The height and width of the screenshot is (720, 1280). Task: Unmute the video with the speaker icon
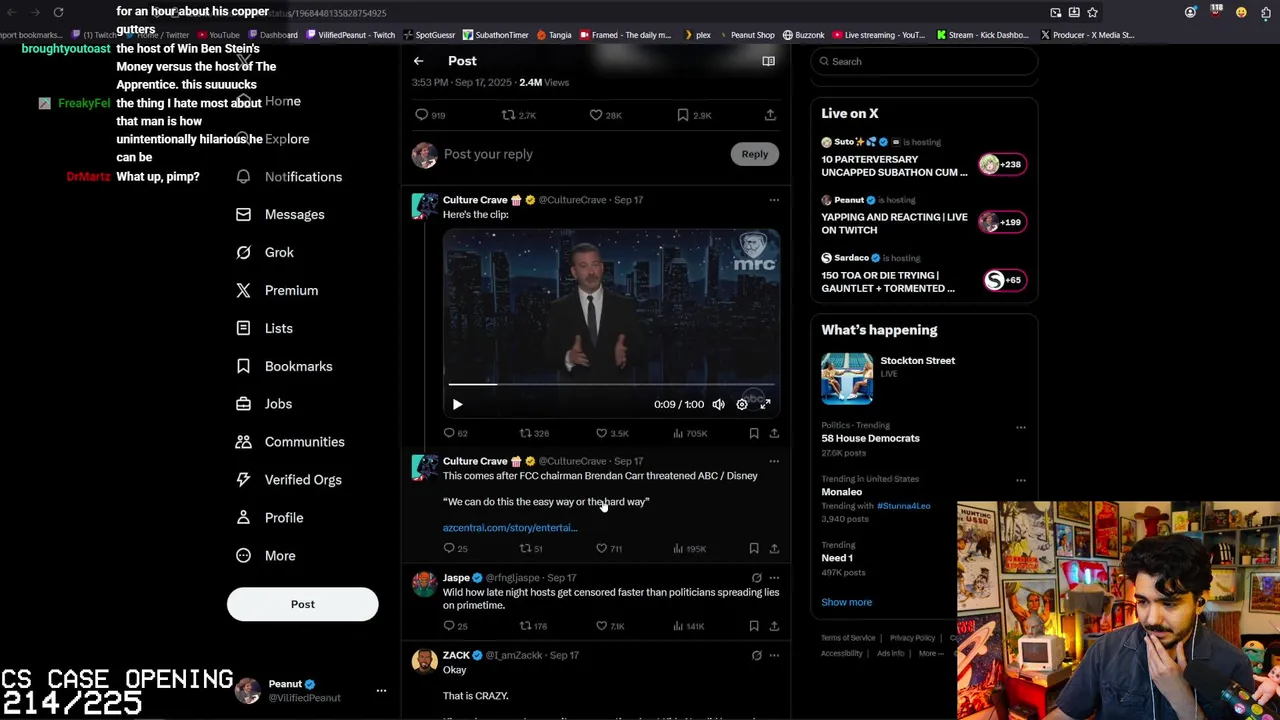(x=718, y=404)
